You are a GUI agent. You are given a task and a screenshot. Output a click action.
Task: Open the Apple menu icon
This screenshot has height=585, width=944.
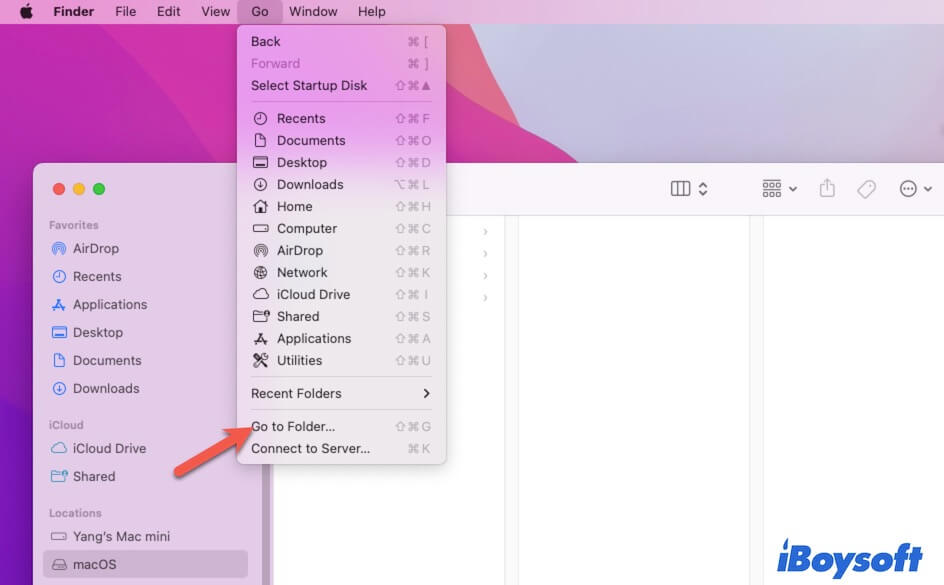click(x=26, y=11)
